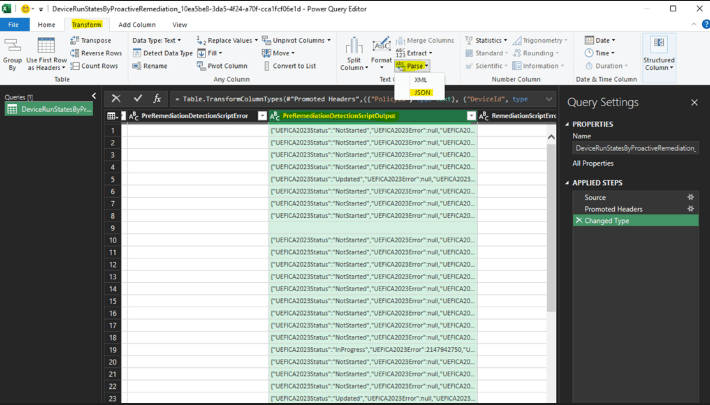710x405 pixels.
Task: Select the DeviceRunStatesByPr... query
Action: 49,109
